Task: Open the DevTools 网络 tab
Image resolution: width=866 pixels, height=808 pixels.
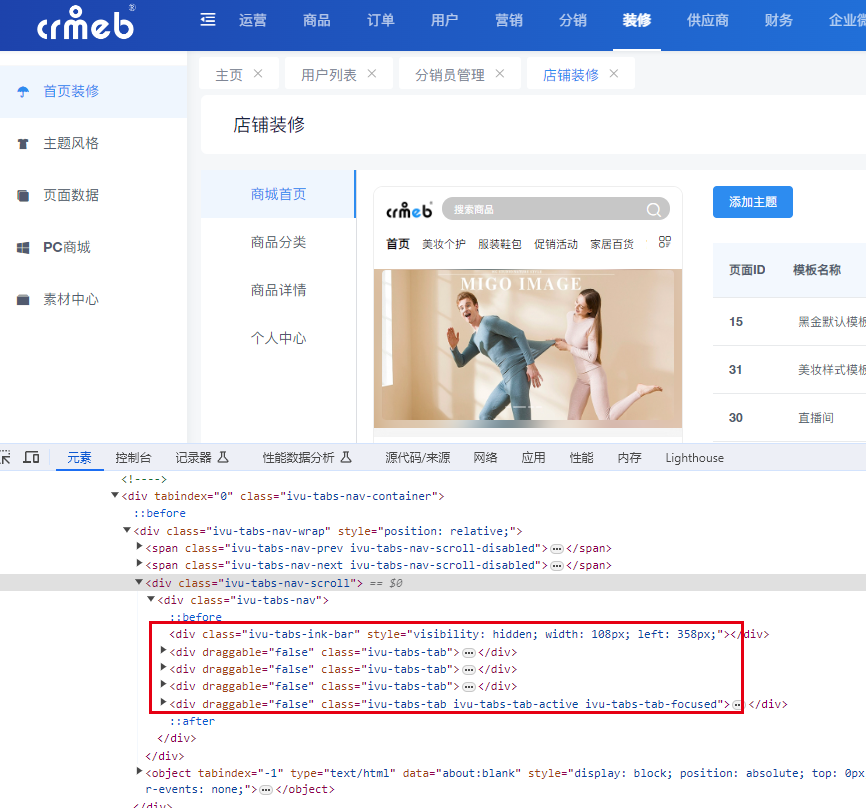Action: tap(485, 458)
